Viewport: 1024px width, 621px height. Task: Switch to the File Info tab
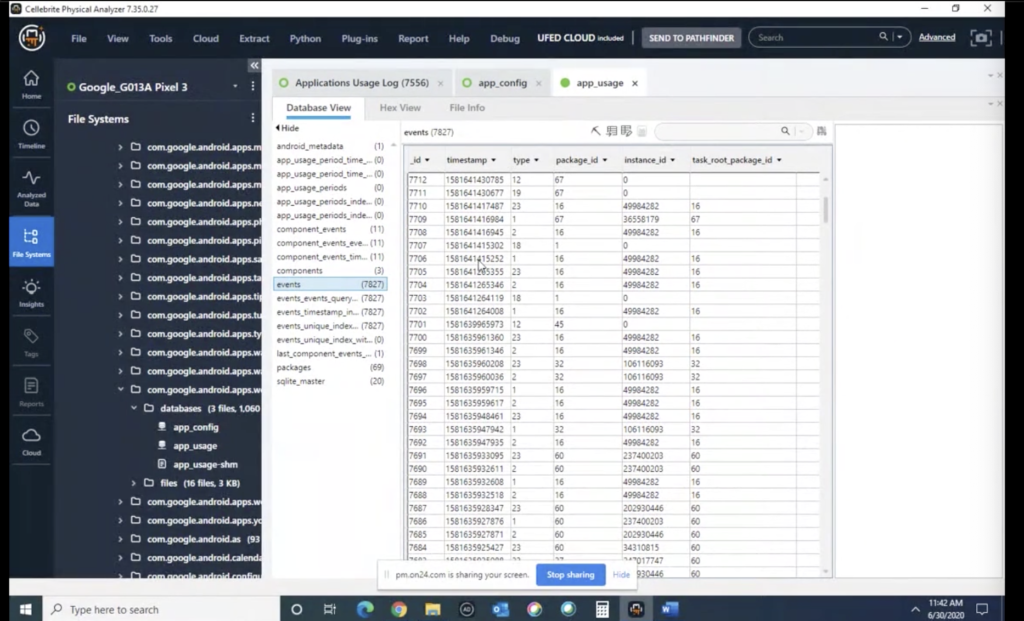467,108
